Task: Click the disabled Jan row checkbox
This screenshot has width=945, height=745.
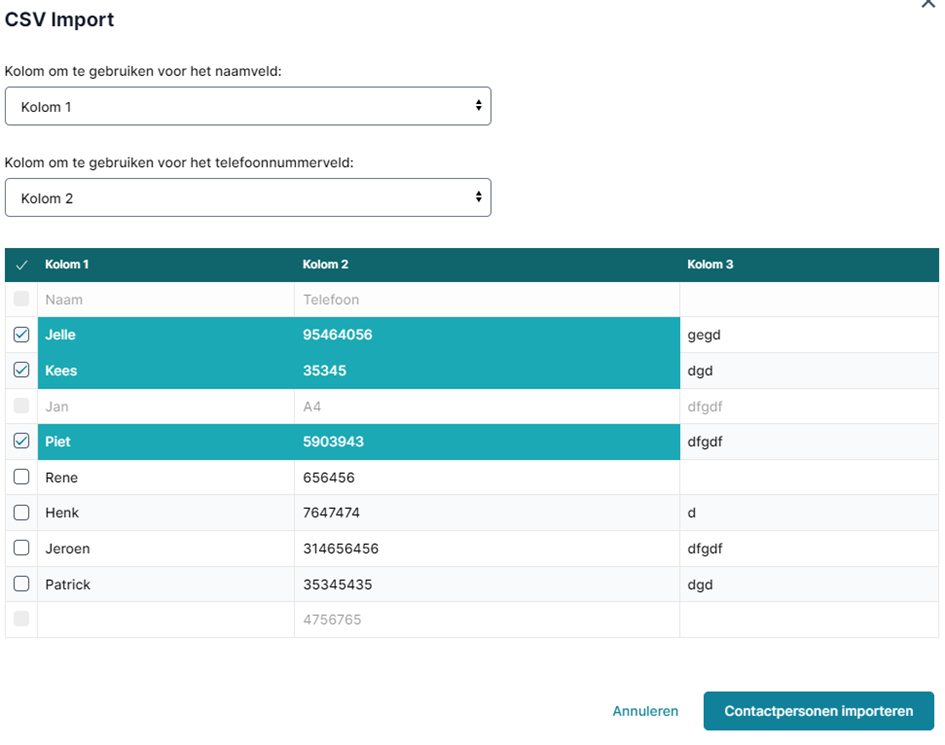Action: [21, 406]
